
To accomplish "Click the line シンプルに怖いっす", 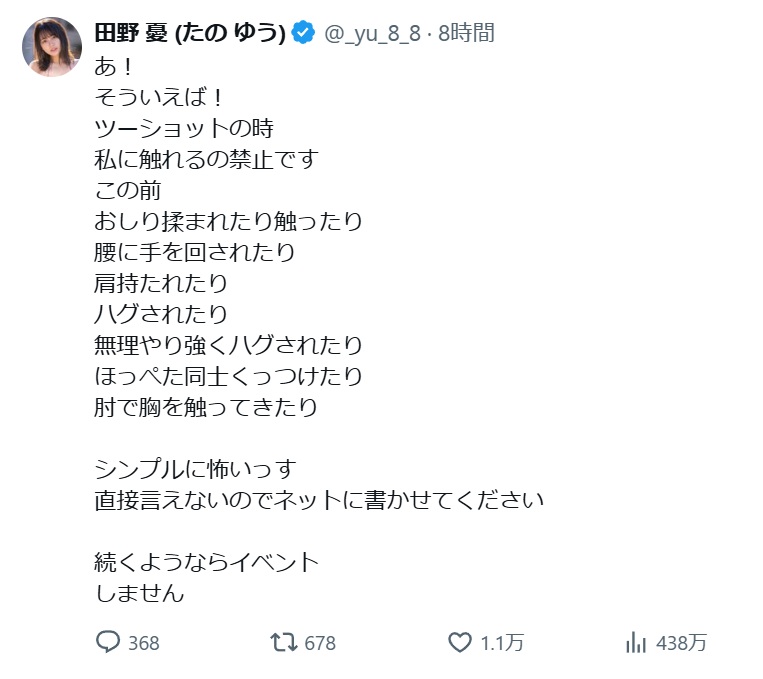I will (195, 468).
